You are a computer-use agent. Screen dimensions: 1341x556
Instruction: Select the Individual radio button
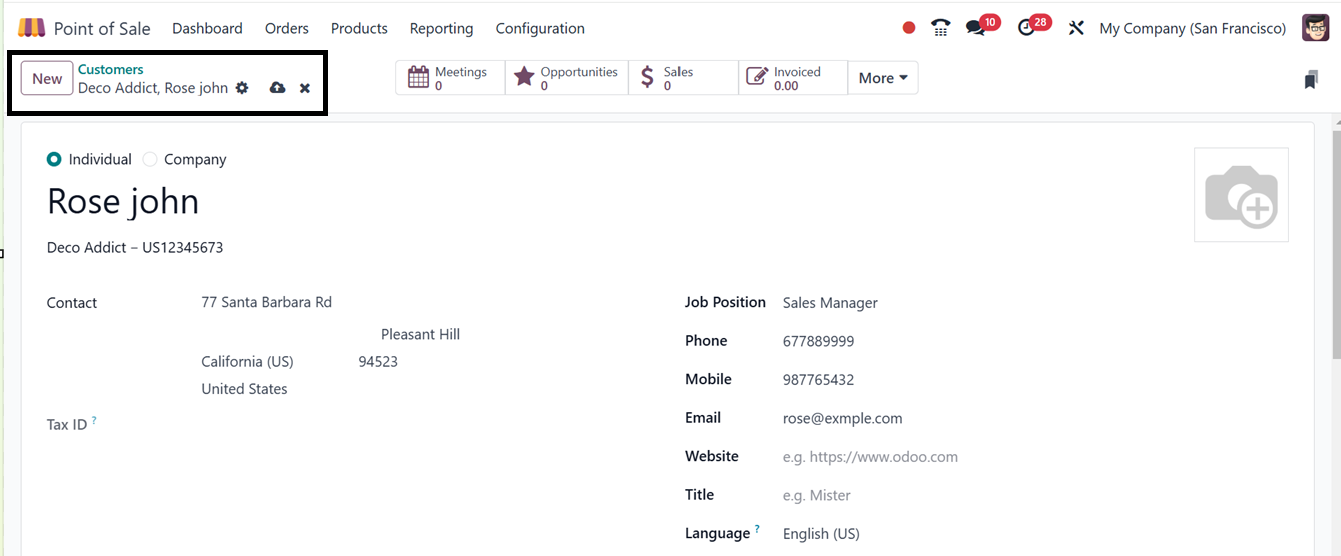click(x=54, y=159)
